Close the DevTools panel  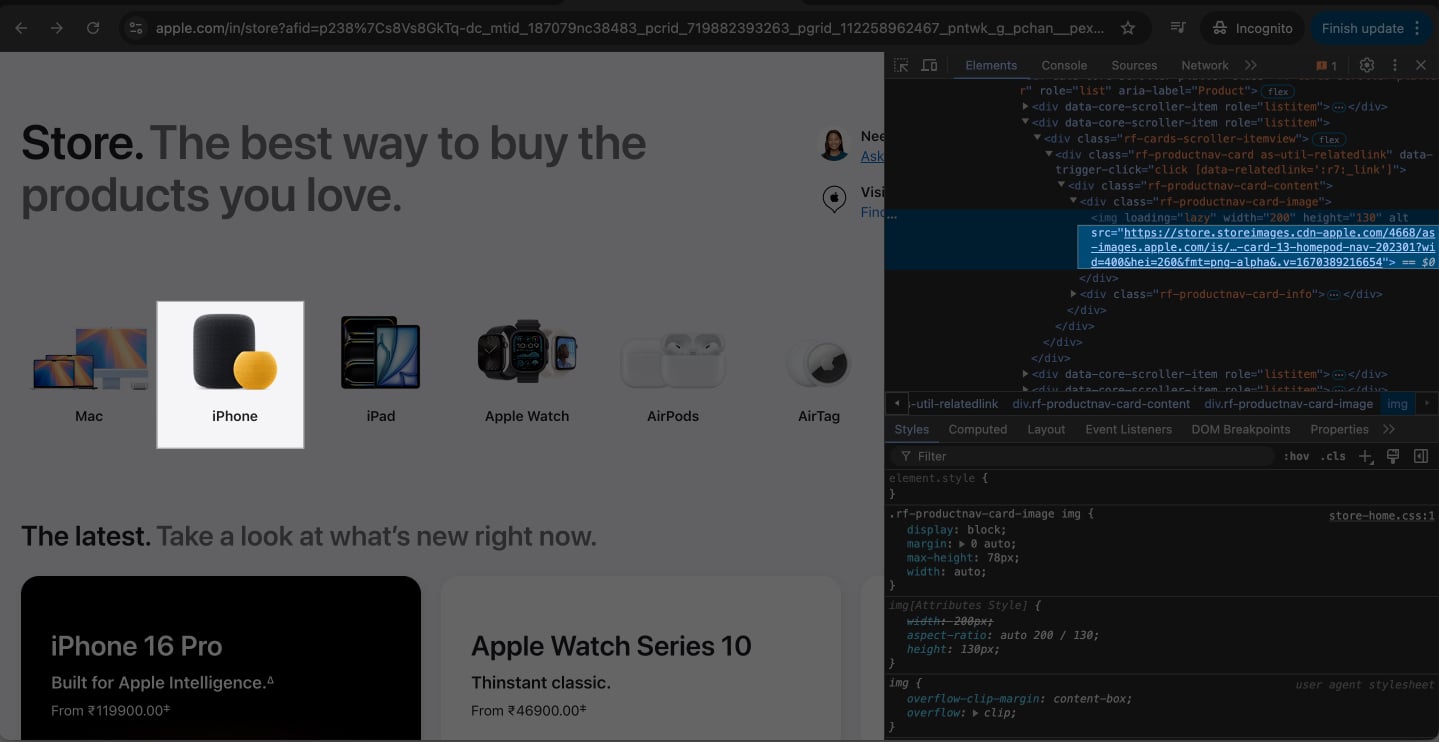1421,65
